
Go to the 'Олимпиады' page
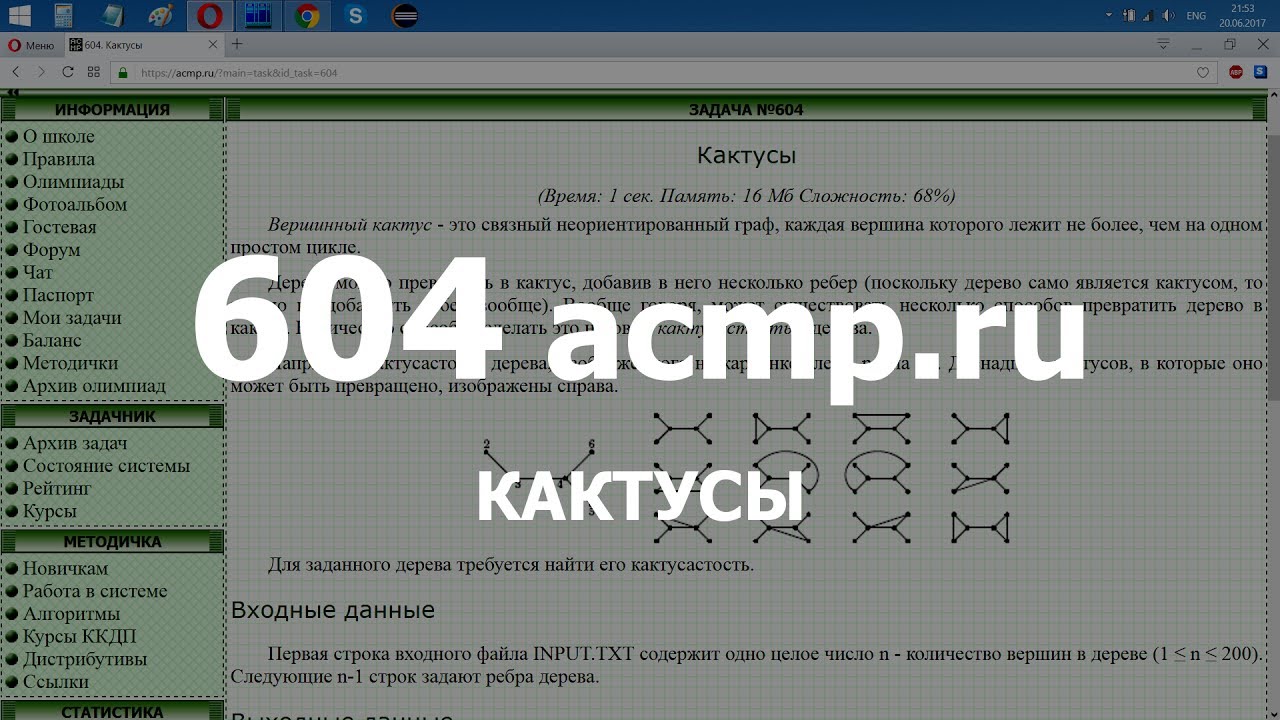pos(74,182)
